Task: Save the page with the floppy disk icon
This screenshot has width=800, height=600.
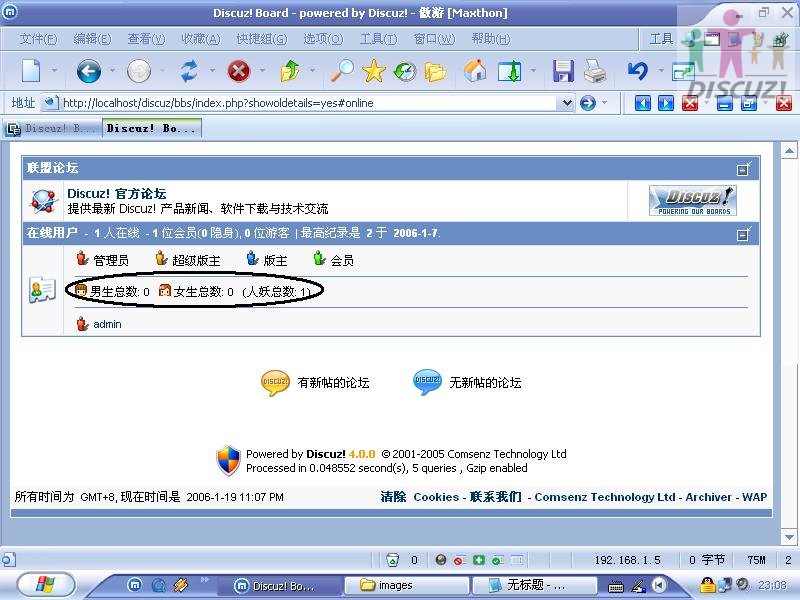Action: pyautogui.click(x=563, y=71)
